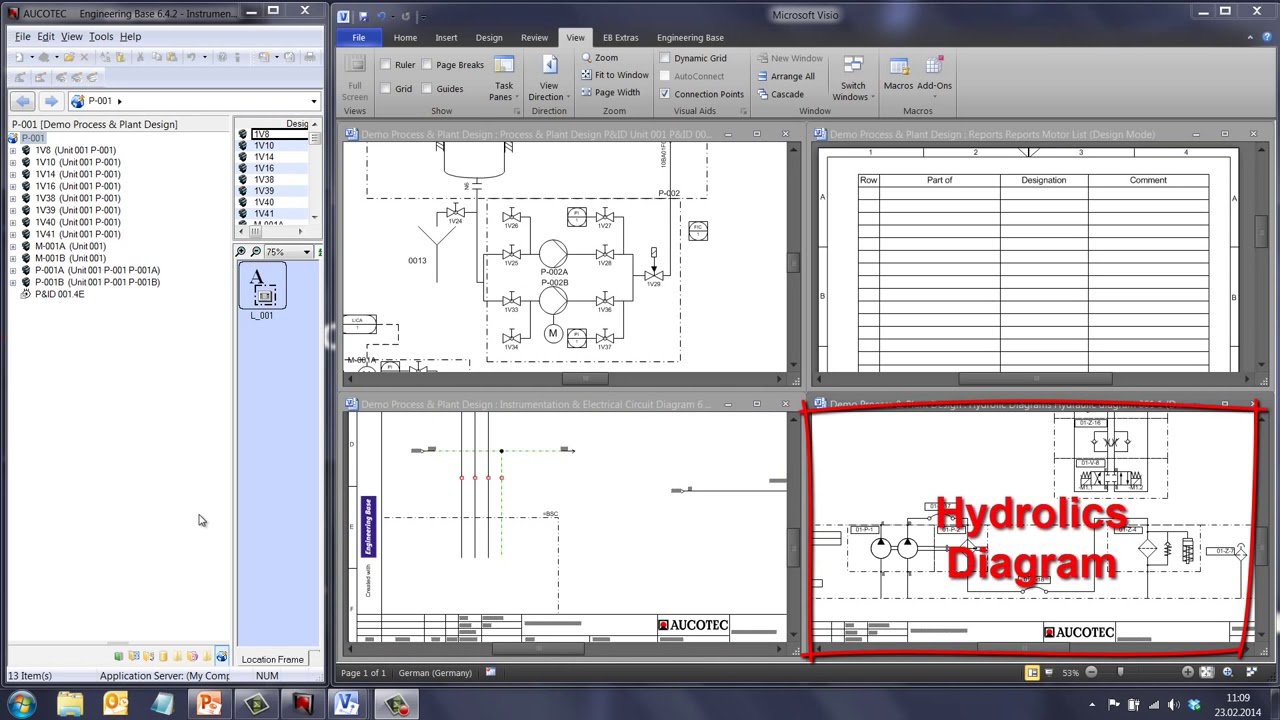Click the Zoom magnifier tool in ribbon
Screen dimensions: 1280x720
pyautogui.click(x=600, y=58)
